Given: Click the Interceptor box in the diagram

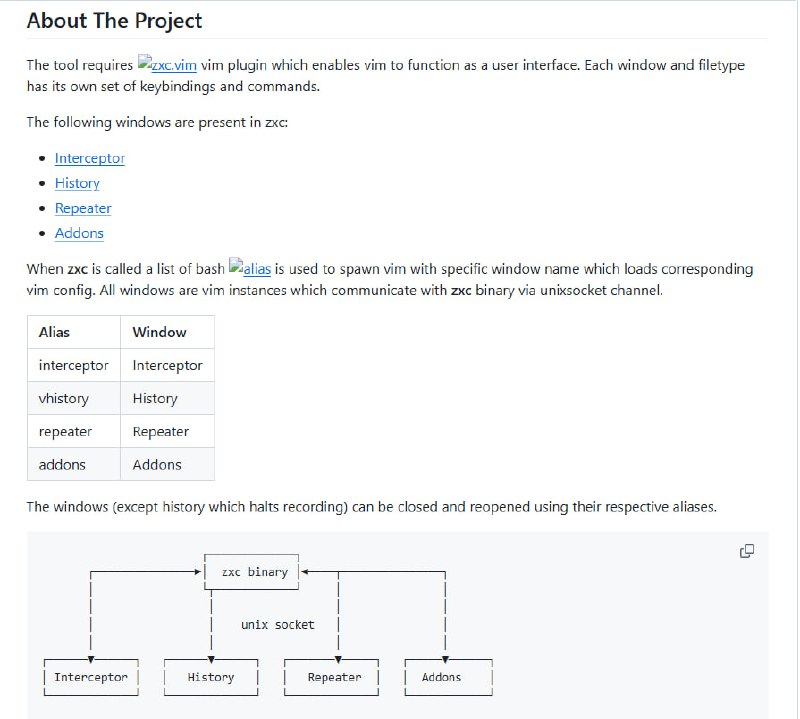Looking at the screenshot, I should click(x=91, y=677).
